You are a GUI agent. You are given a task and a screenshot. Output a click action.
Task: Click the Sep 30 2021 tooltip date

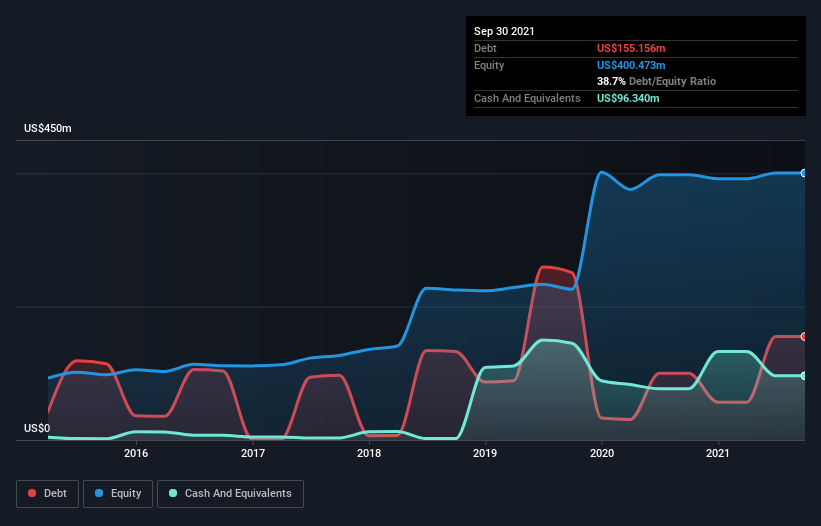(504, 31)
